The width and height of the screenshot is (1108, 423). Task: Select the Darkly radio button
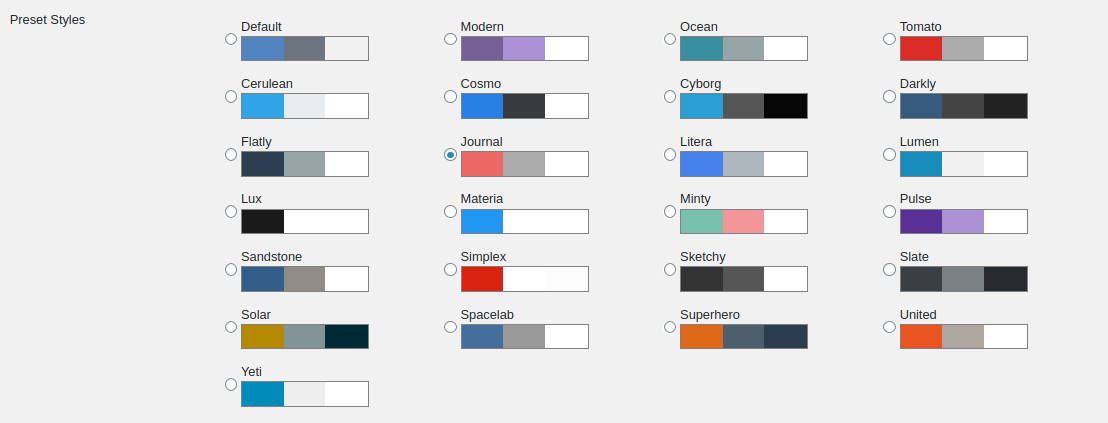(x=890, y=97)
